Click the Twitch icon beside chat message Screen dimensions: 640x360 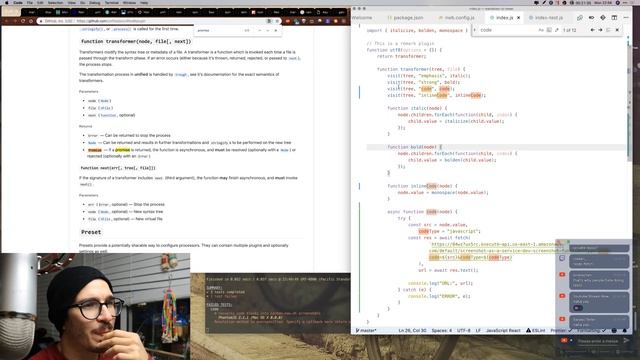562,258
